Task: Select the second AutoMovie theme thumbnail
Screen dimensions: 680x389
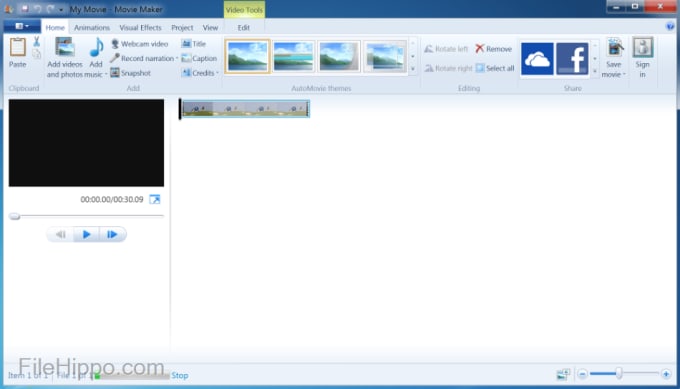Action: click(x=293, y=56)
